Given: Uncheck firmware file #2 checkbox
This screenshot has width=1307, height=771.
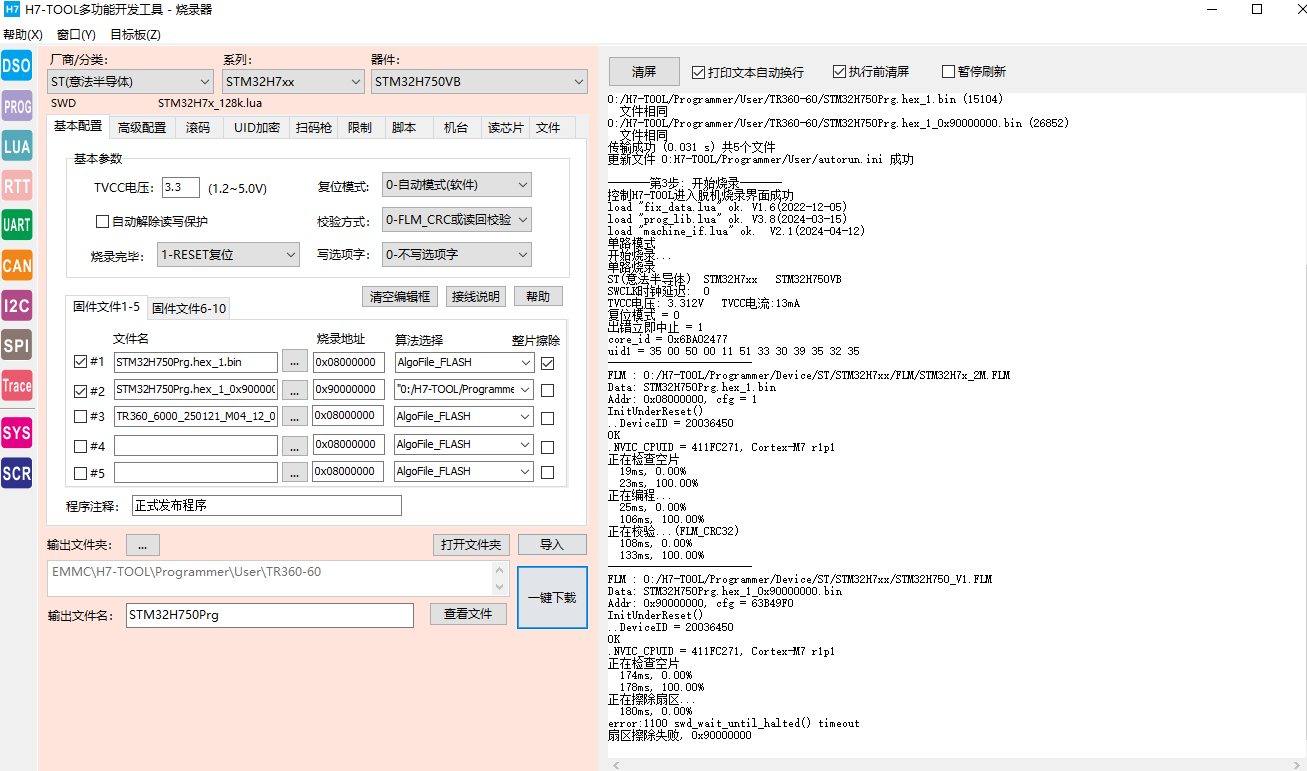Looking at the screenshot, I should pyautogui.click(x=81, y=390).
